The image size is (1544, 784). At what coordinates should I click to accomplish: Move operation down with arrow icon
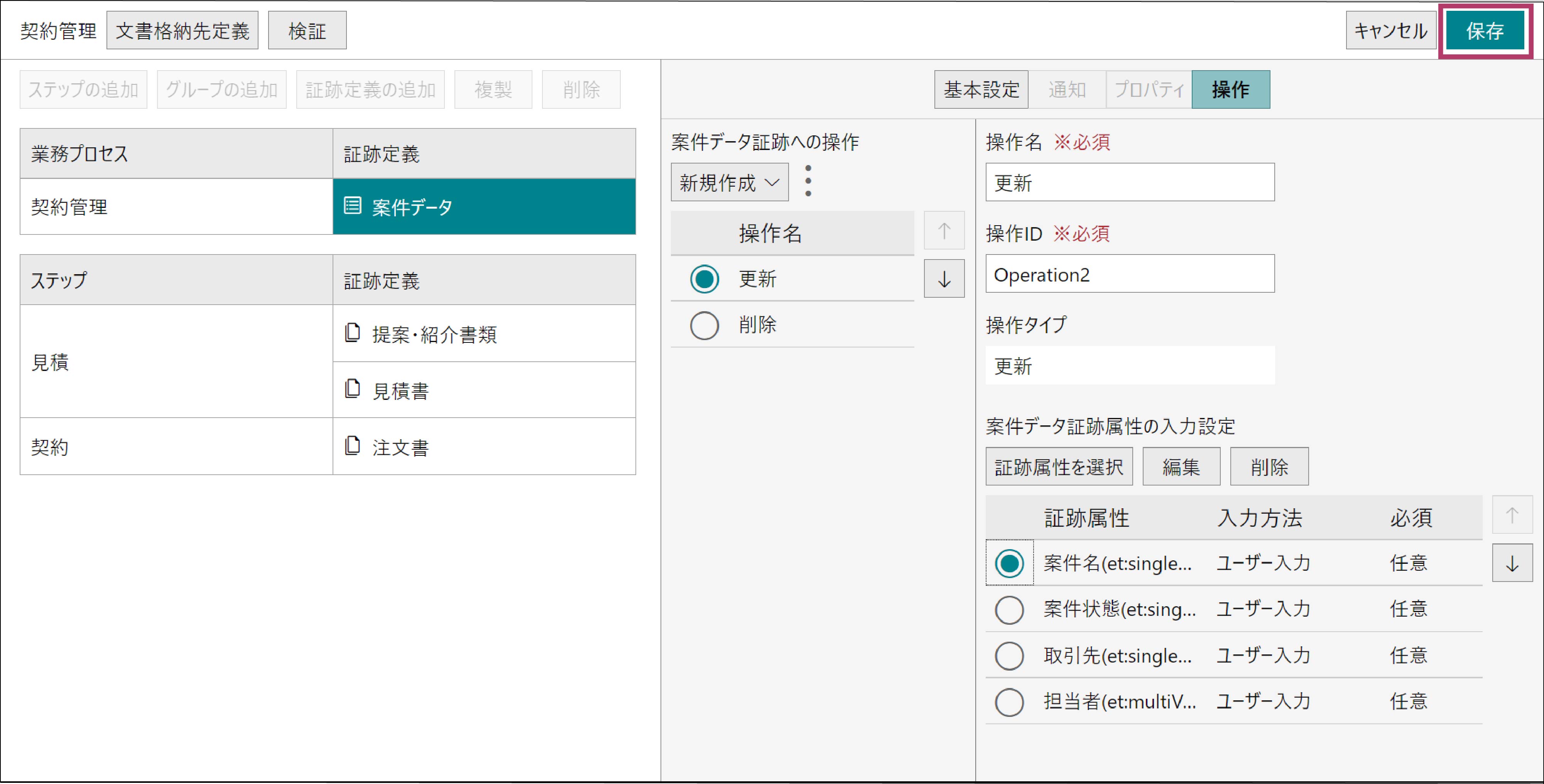pyautogui.click(x=944, y=278)
